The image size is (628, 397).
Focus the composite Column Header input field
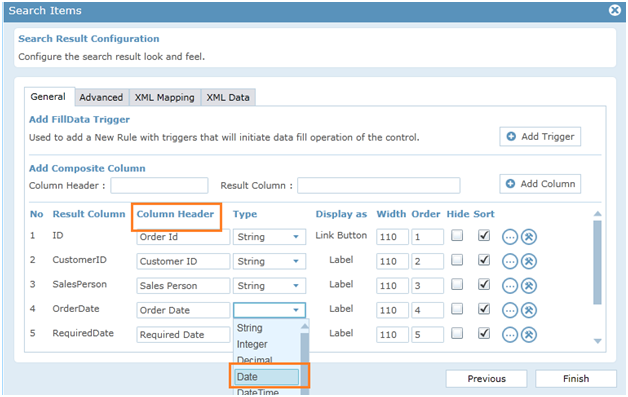159,185
